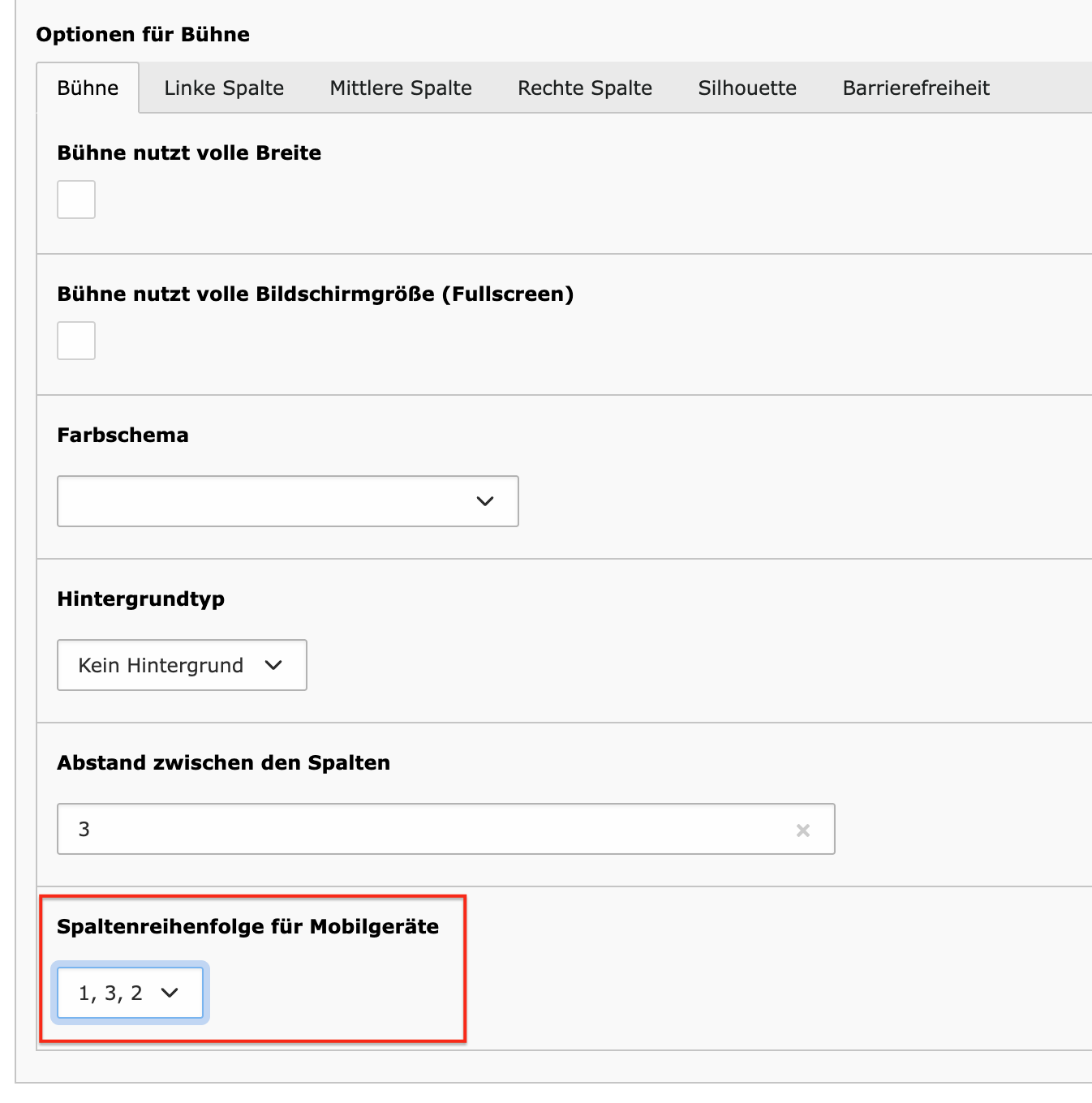Click the Fullscreen option label text
Image resolution: width=1092 pixels, height=1103 pixels.
pos(315,294)
